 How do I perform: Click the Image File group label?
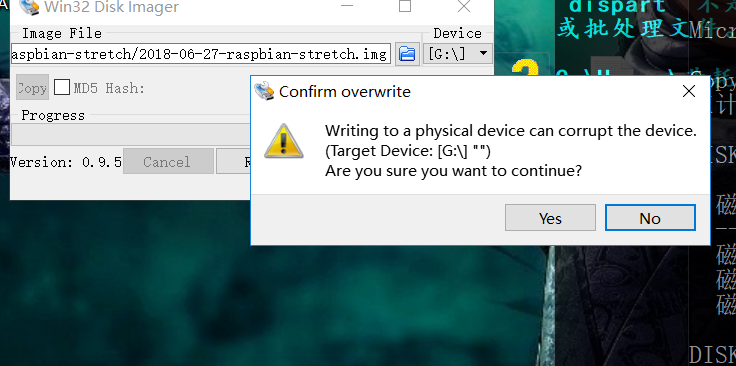(x=61, y=33)
